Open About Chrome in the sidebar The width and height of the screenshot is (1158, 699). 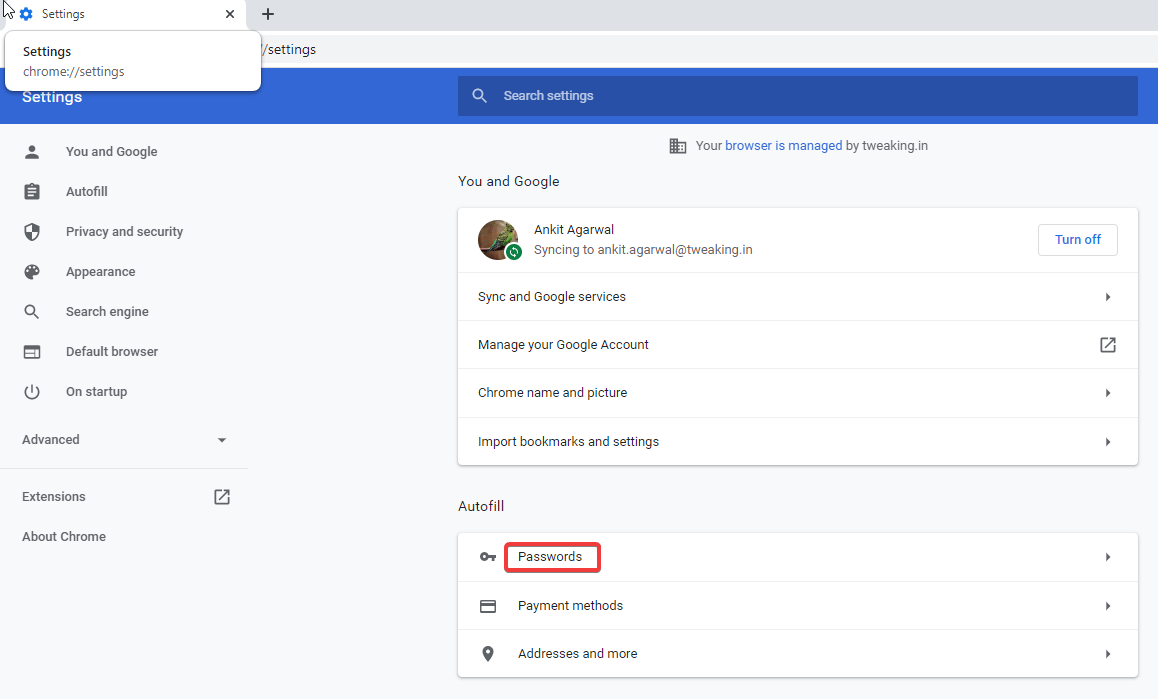click(64, 537)
